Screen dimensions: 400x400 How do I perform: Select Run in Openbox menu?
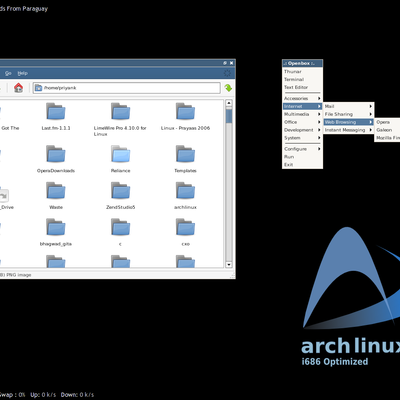tap(302, 157)
